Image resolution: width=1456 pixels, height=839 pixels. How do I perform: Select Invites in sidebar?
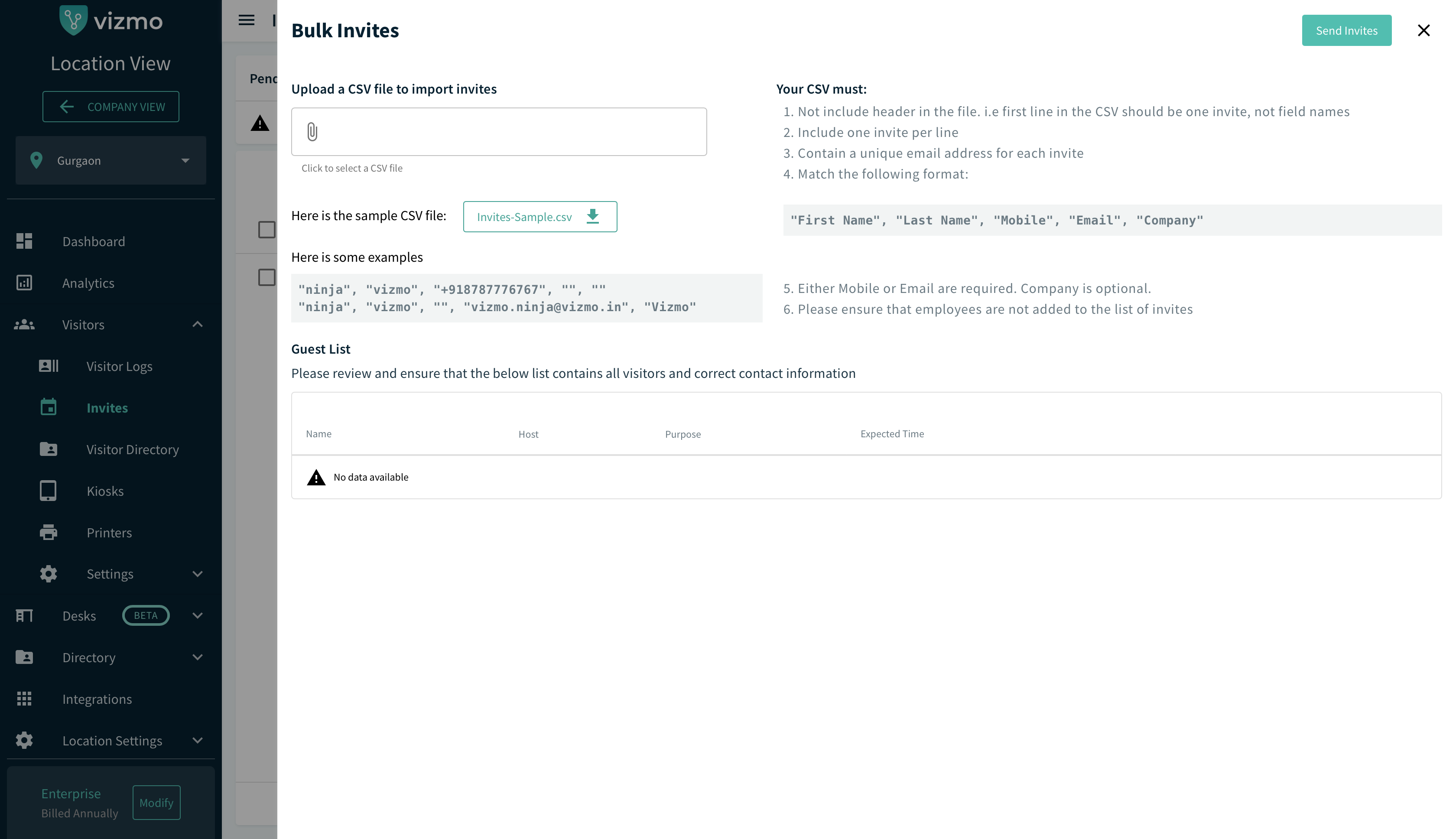point(110,407)
